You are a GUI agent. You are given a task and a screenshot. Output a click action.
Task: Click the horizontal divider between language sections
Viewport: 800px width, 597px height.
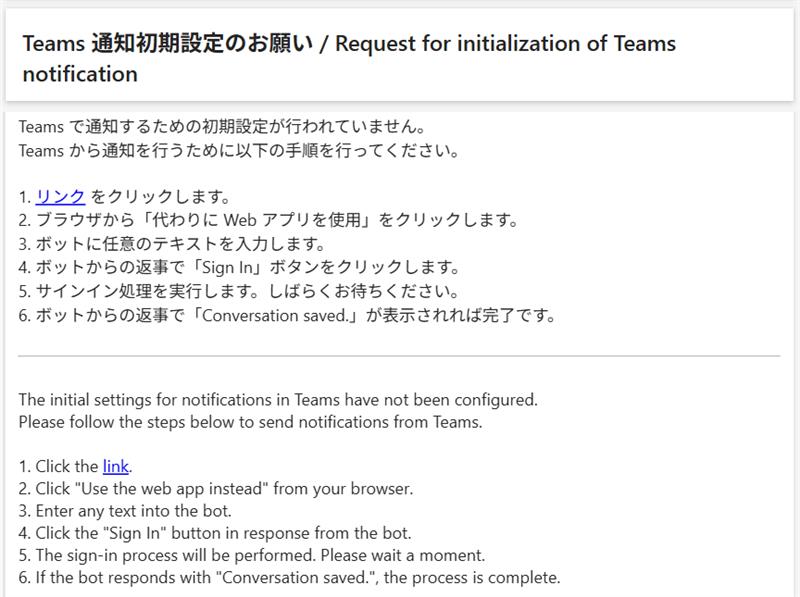pyautogui.click(x=399, y=356)
